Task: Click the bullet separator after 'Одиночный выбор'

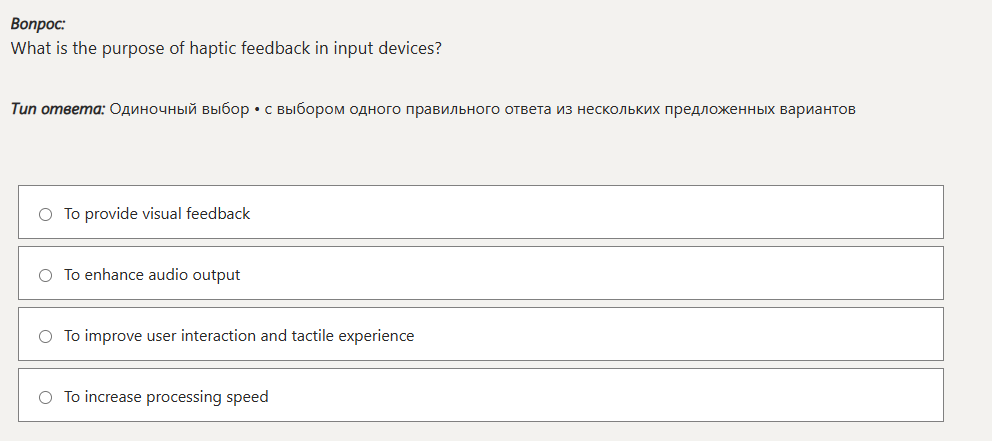Action: [x=257, y=109]
